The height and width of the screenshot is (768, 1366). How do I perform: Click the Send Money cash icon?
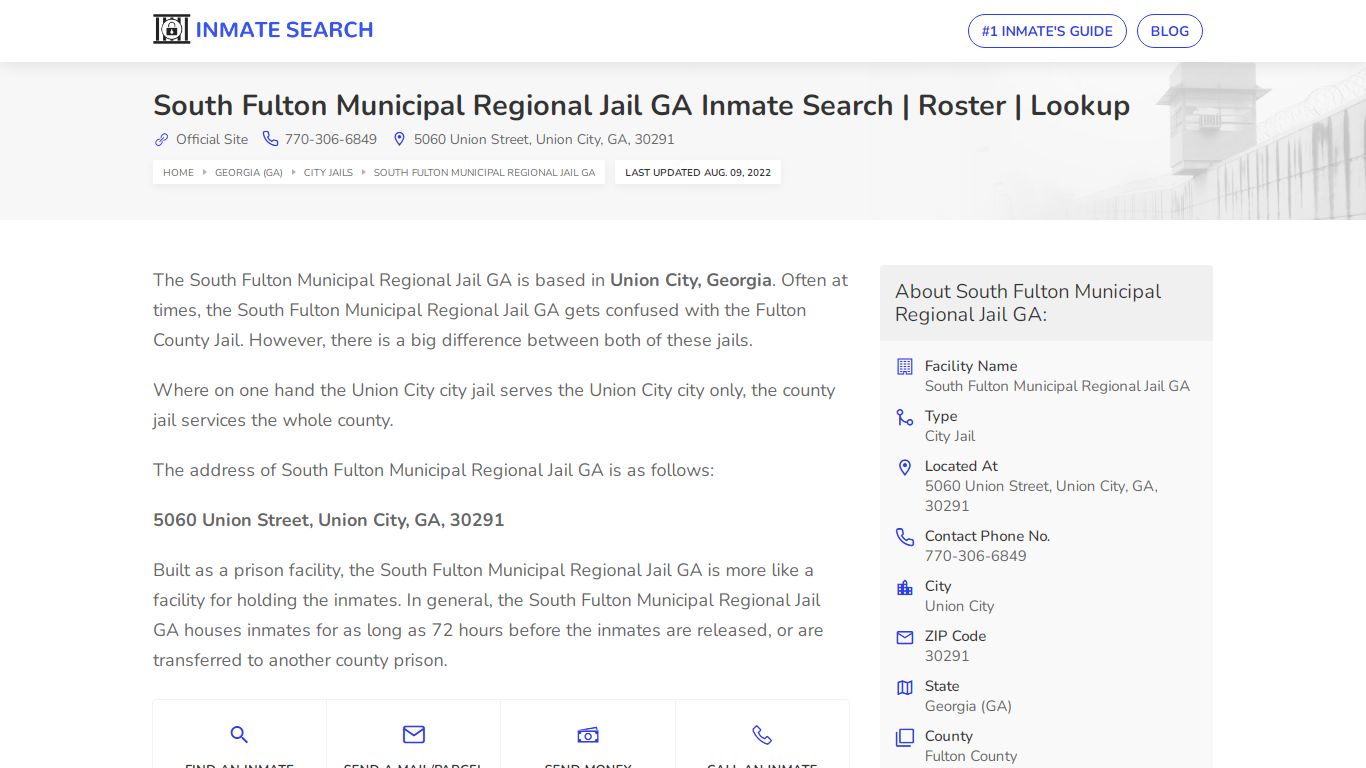588,735
